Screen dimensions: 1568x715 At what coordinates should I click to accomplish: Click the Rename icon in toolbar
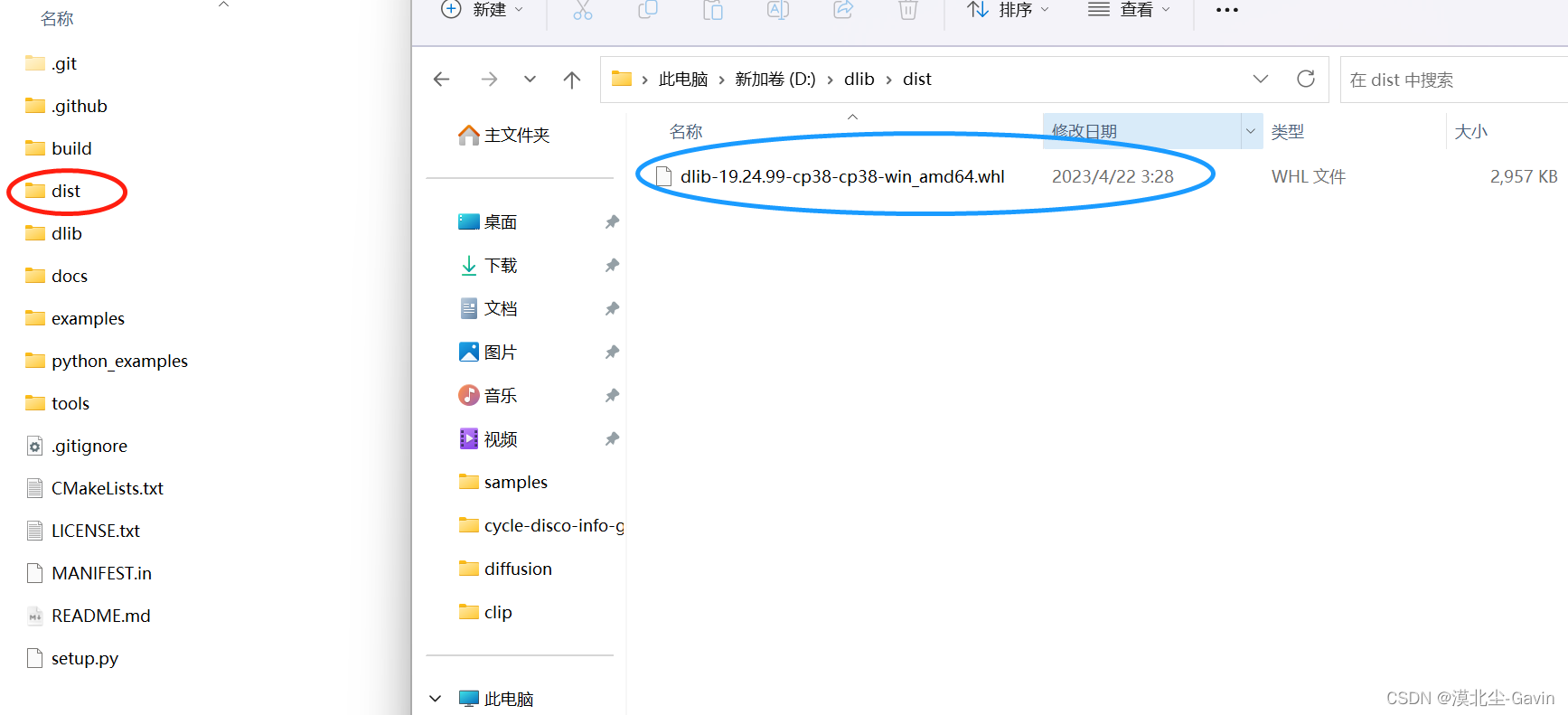[x=778, y=10]
